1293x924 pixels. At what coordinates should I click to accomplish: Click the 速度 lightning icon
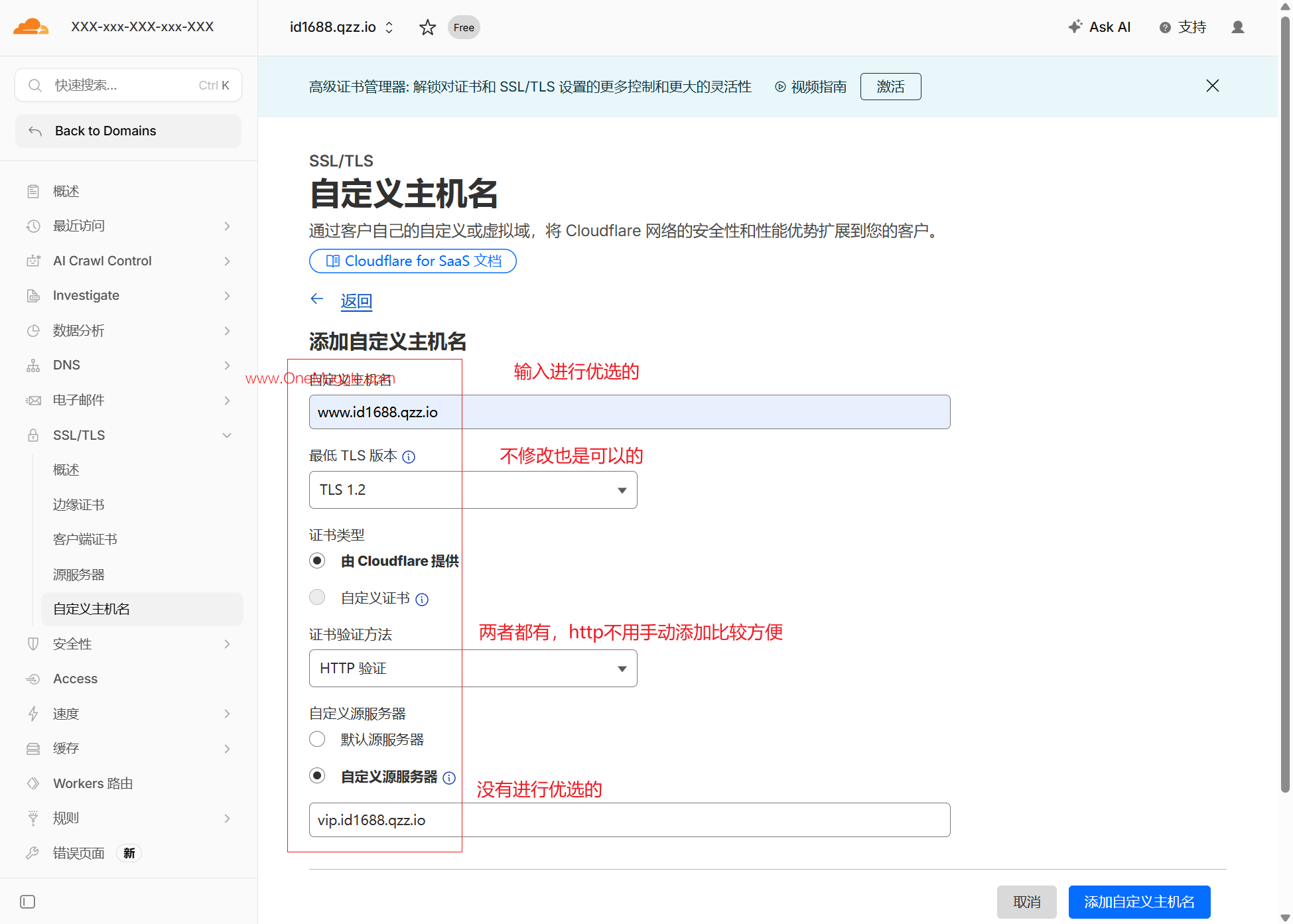(33, 714)
